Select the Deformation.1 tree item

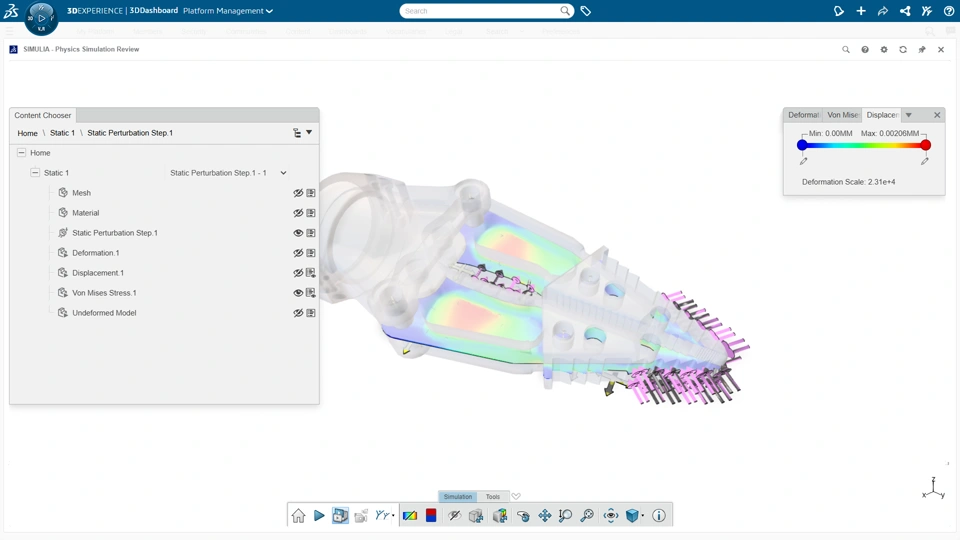[96, 253]
